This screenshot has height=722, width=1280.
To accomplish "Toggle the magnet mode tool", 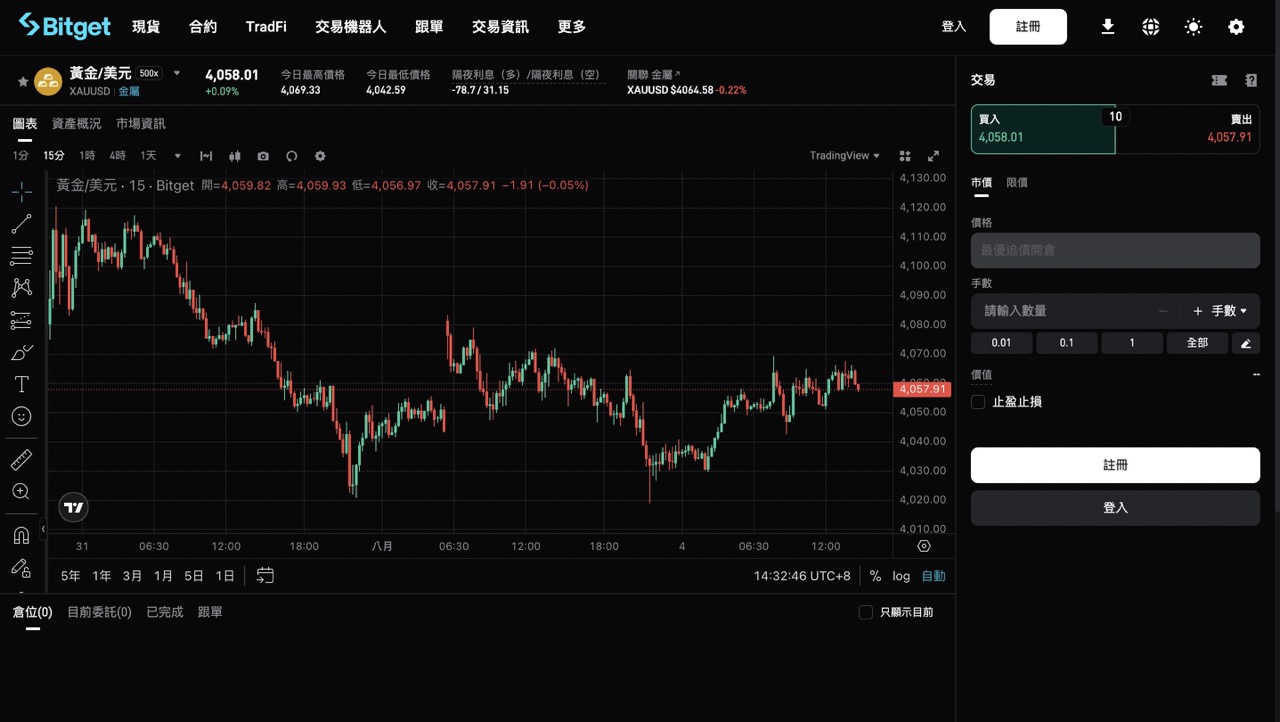I will 21,535.
